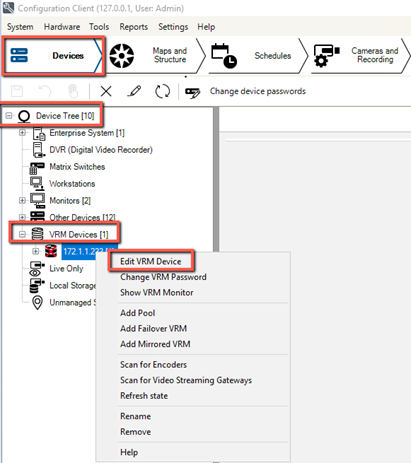
Task: Click the VRM Devices database icon
Action: [x=37, y=234]
